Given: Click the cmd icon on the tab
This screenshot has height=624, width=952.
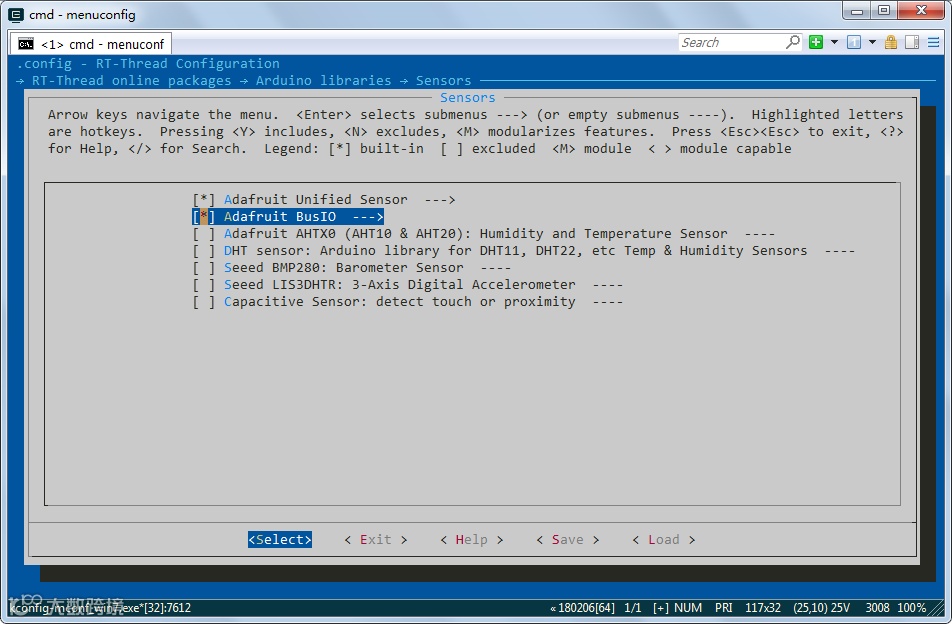Looking at the screenshot, I should pos(26,44).
